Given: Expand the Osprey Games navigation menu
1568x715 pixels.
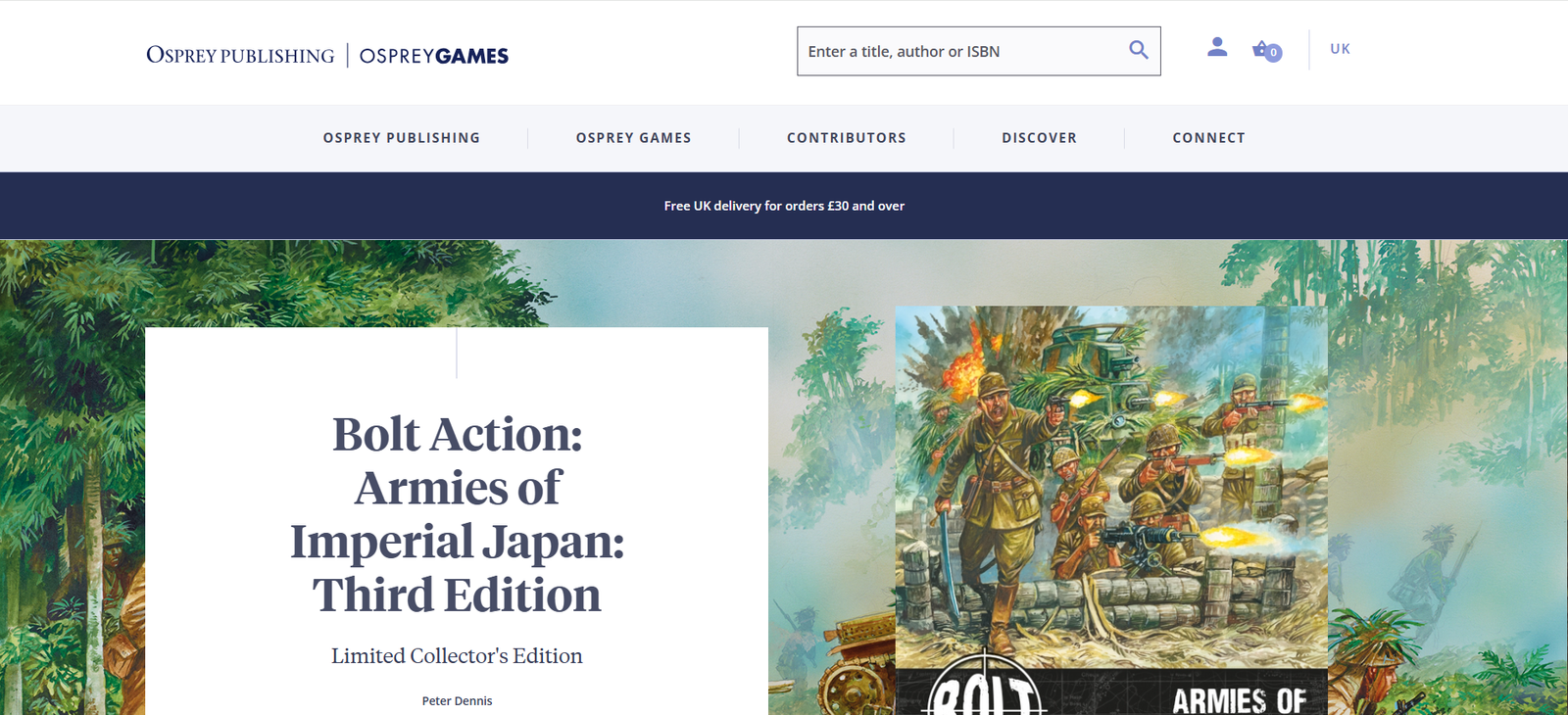Looking at the screenshot, I should [633, 138].
